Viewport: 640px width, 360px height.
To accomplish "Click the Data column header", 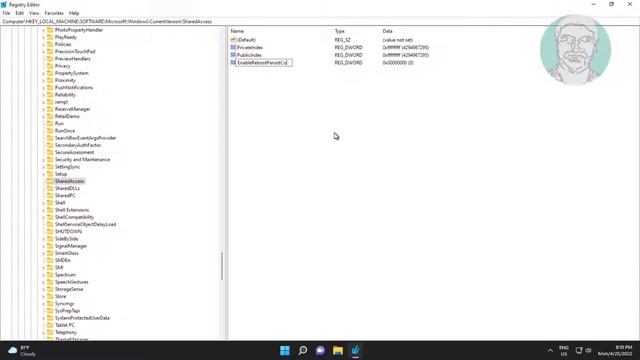I will (387, 31).
